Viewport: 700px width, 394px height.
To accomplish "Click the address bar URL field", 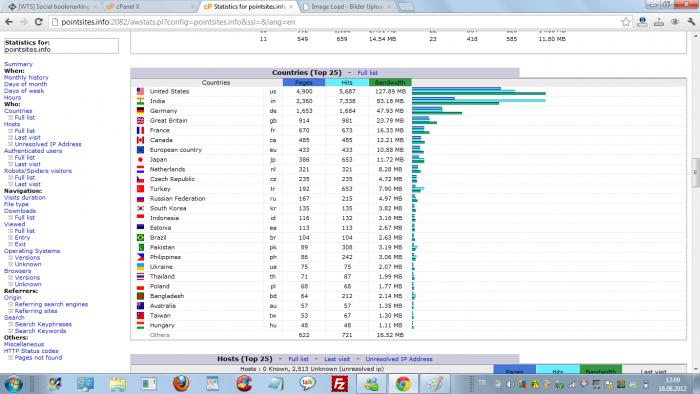I will [x=335, y=21].
